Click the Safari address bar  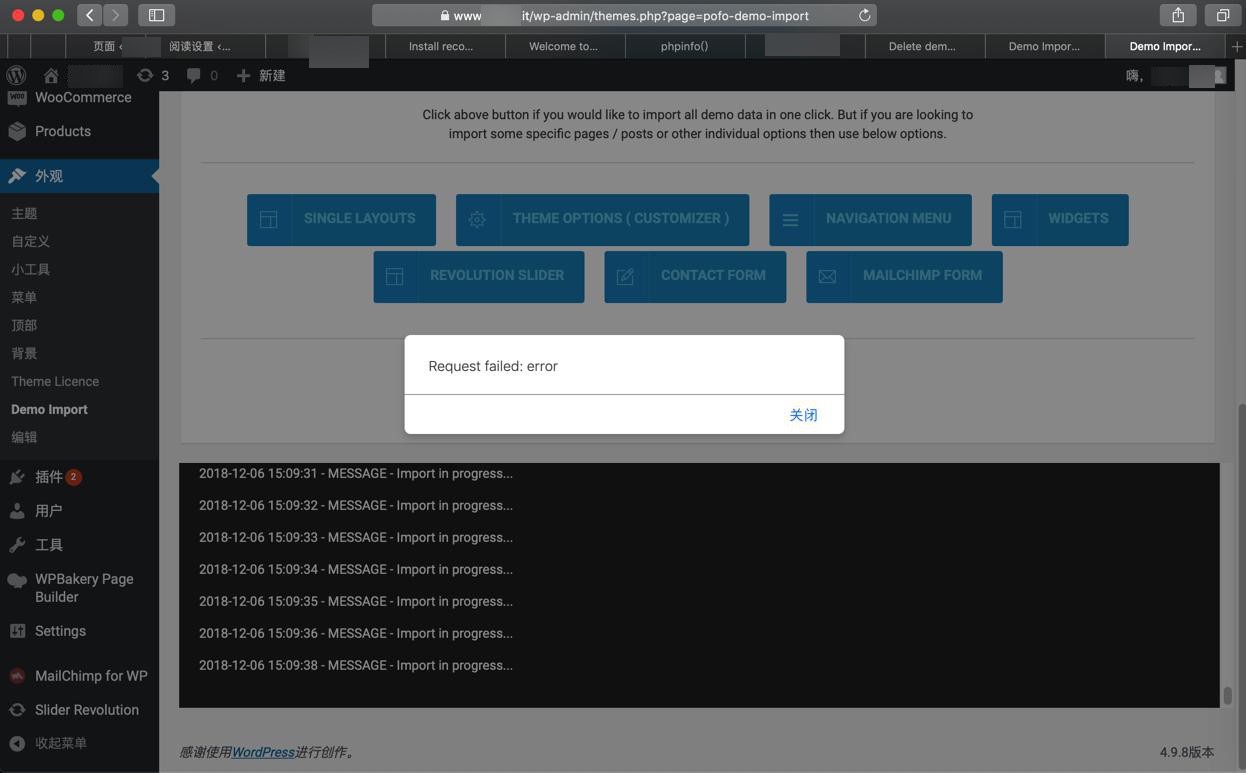[624, 15]
